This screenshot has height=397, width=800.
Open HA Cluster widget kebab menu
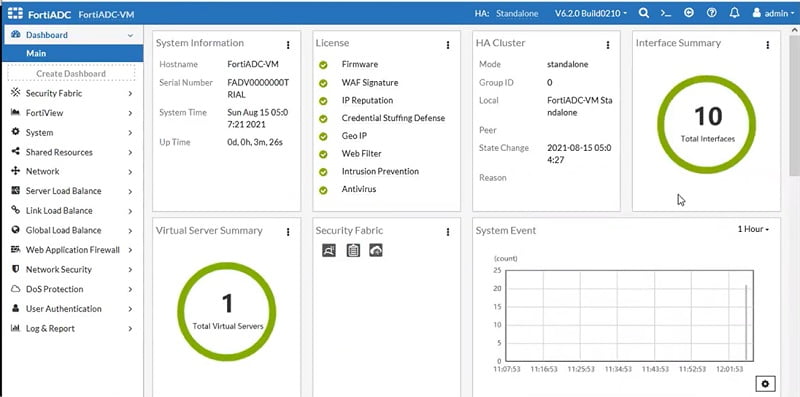click(608, 45)
